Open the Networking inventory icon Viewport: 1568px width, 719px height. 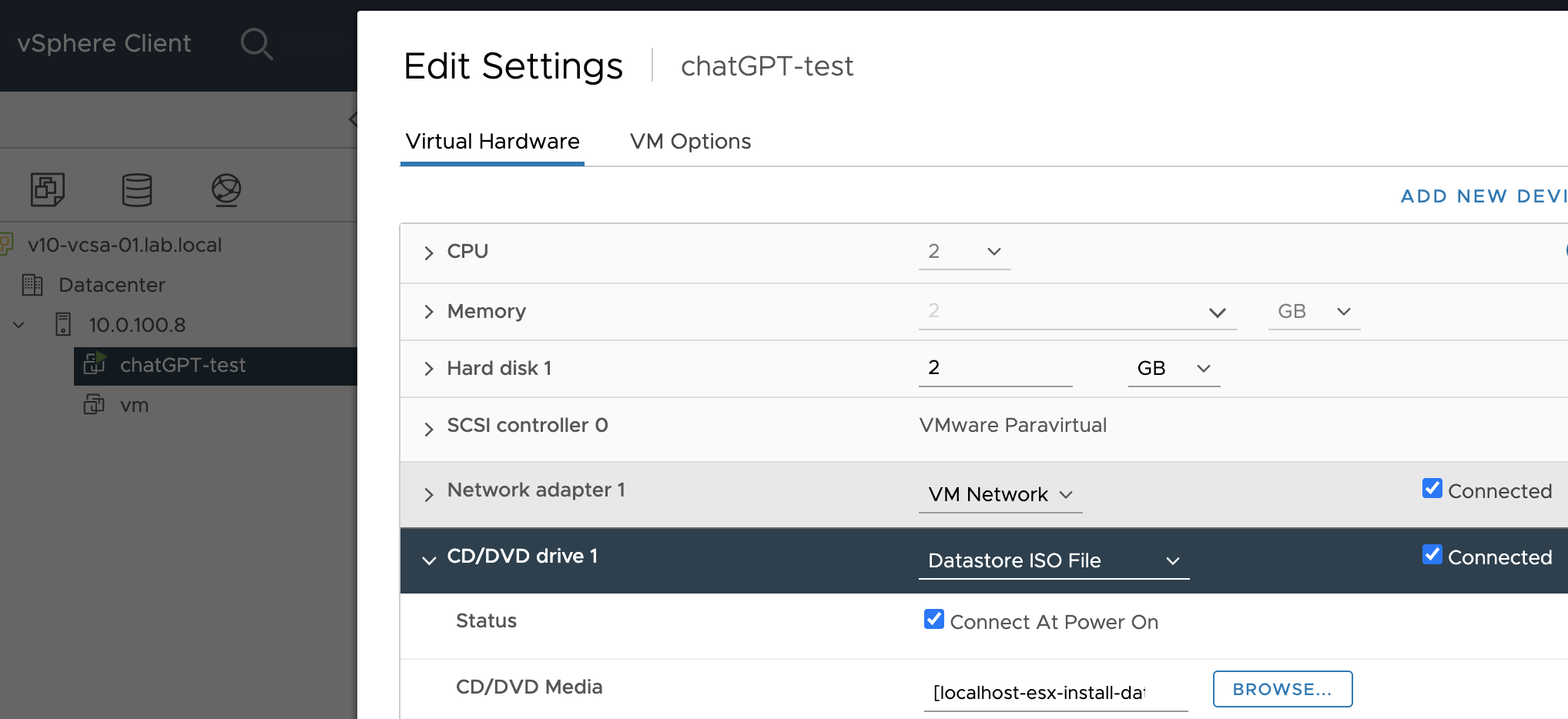click(226, 189)
